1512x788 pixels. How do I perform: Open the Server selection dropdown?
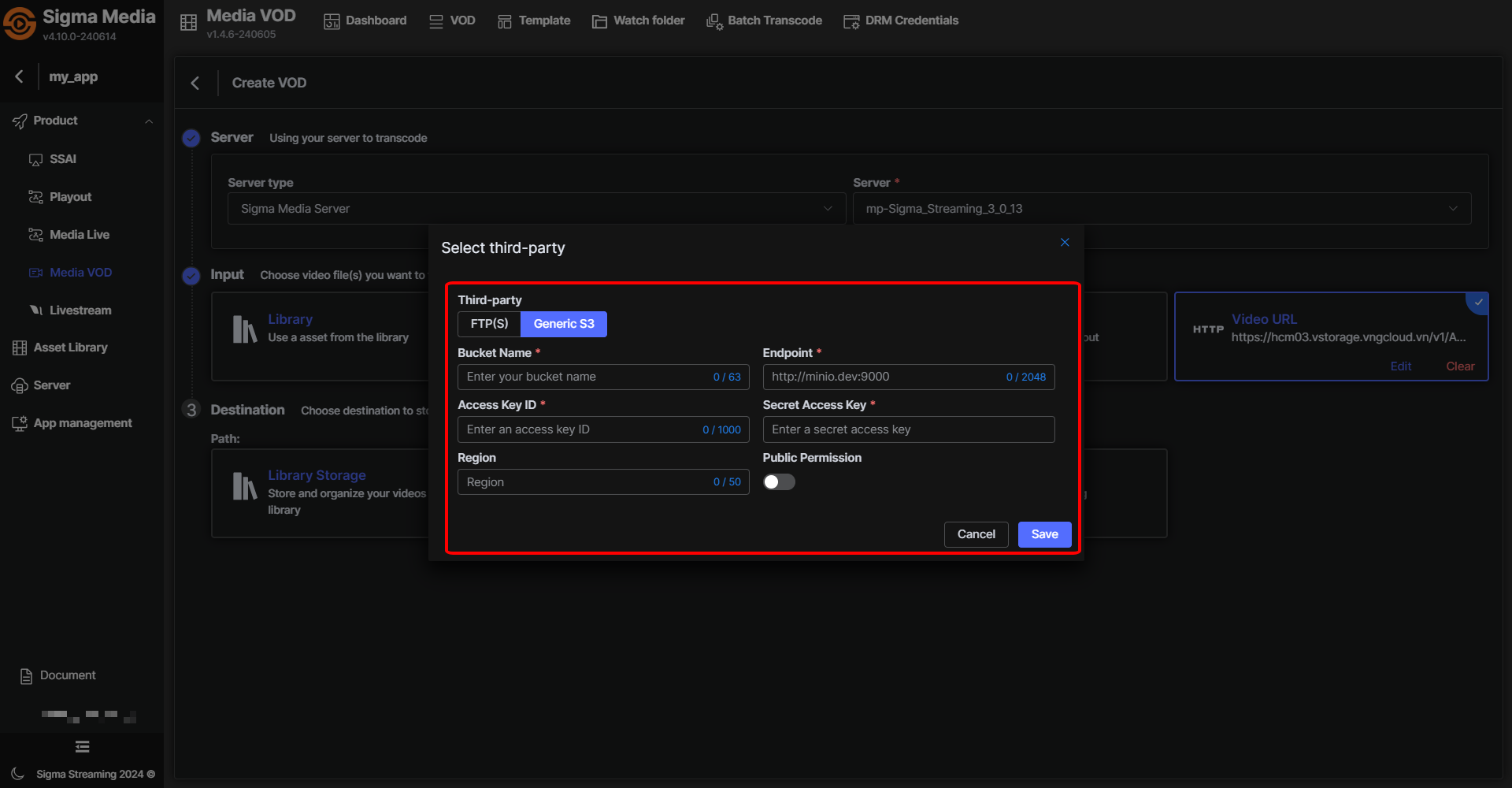1162,209
